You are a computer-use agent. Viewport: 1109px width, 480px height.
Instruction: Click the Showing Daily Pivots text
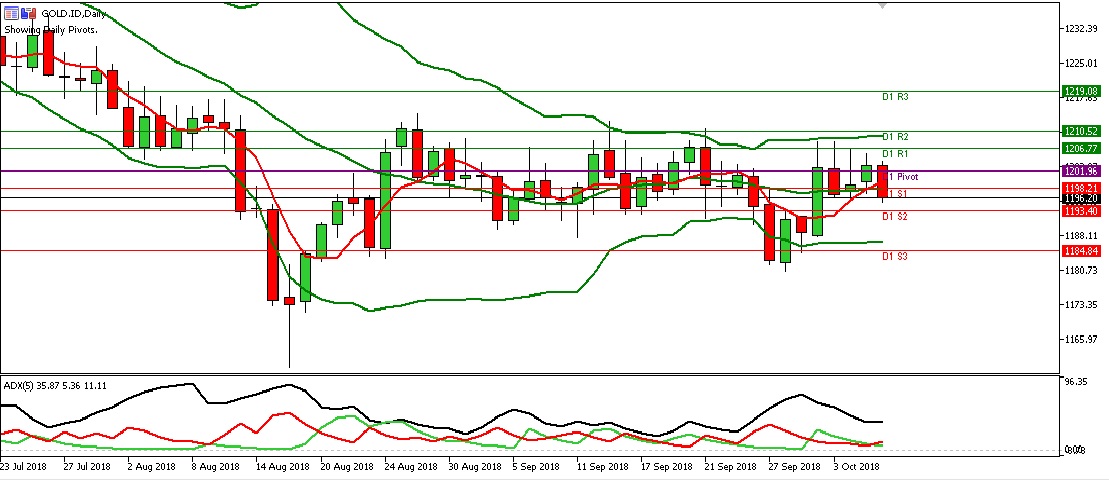point(51,30)
